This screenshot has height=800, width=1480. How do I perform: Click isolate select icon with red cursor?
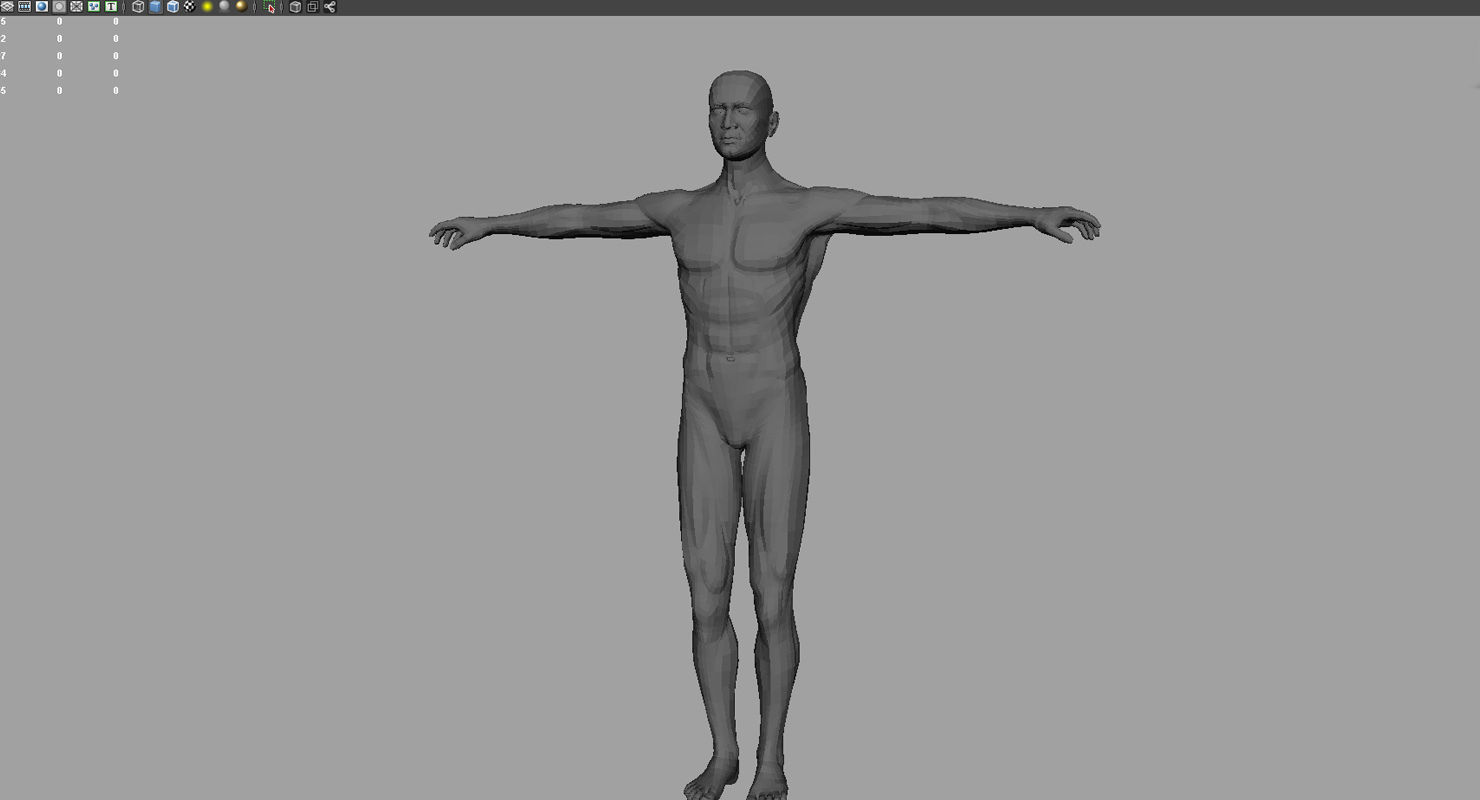point(269,7)
